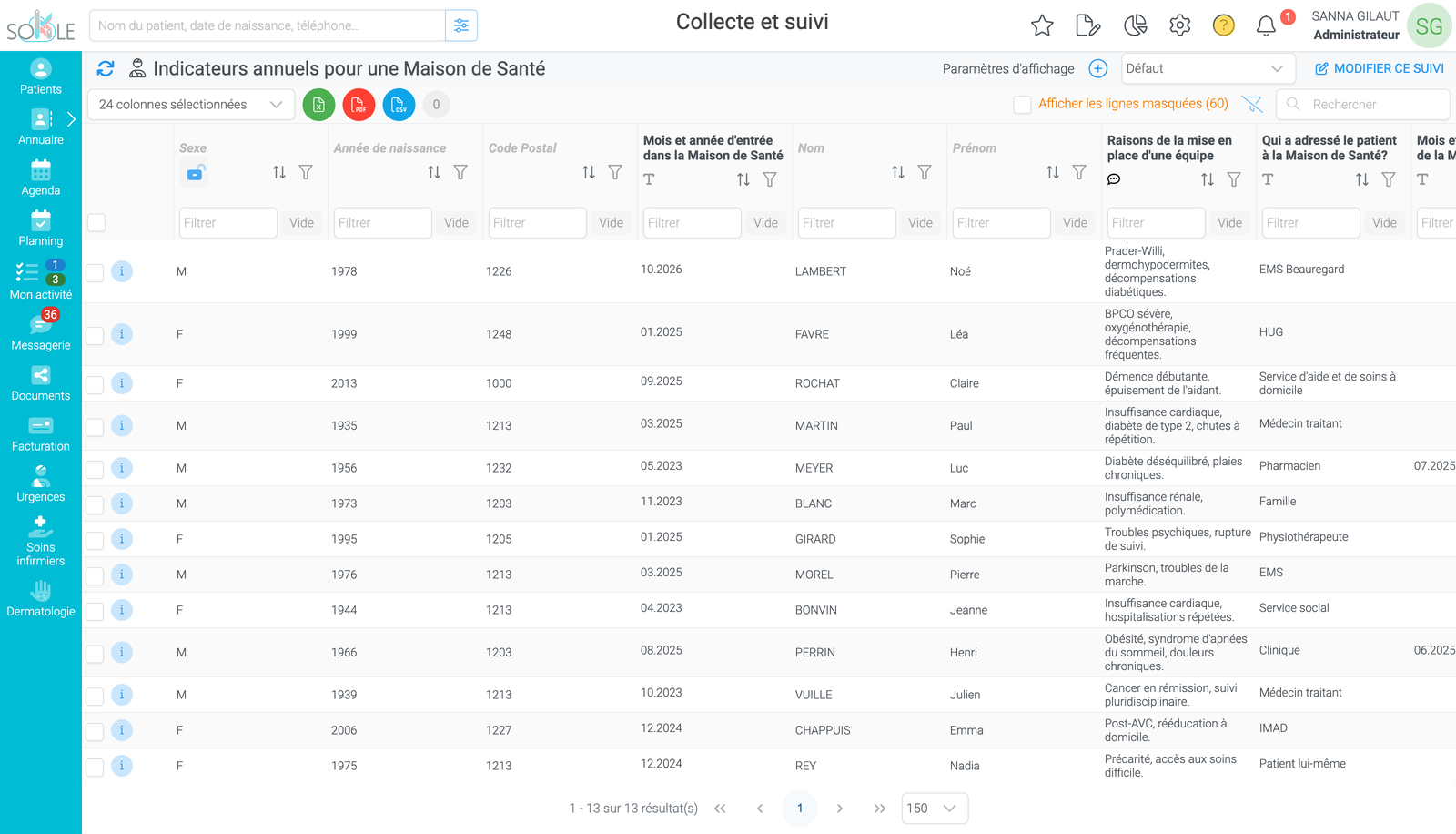Open statistics pie chart icon

tap(1136, 25)
